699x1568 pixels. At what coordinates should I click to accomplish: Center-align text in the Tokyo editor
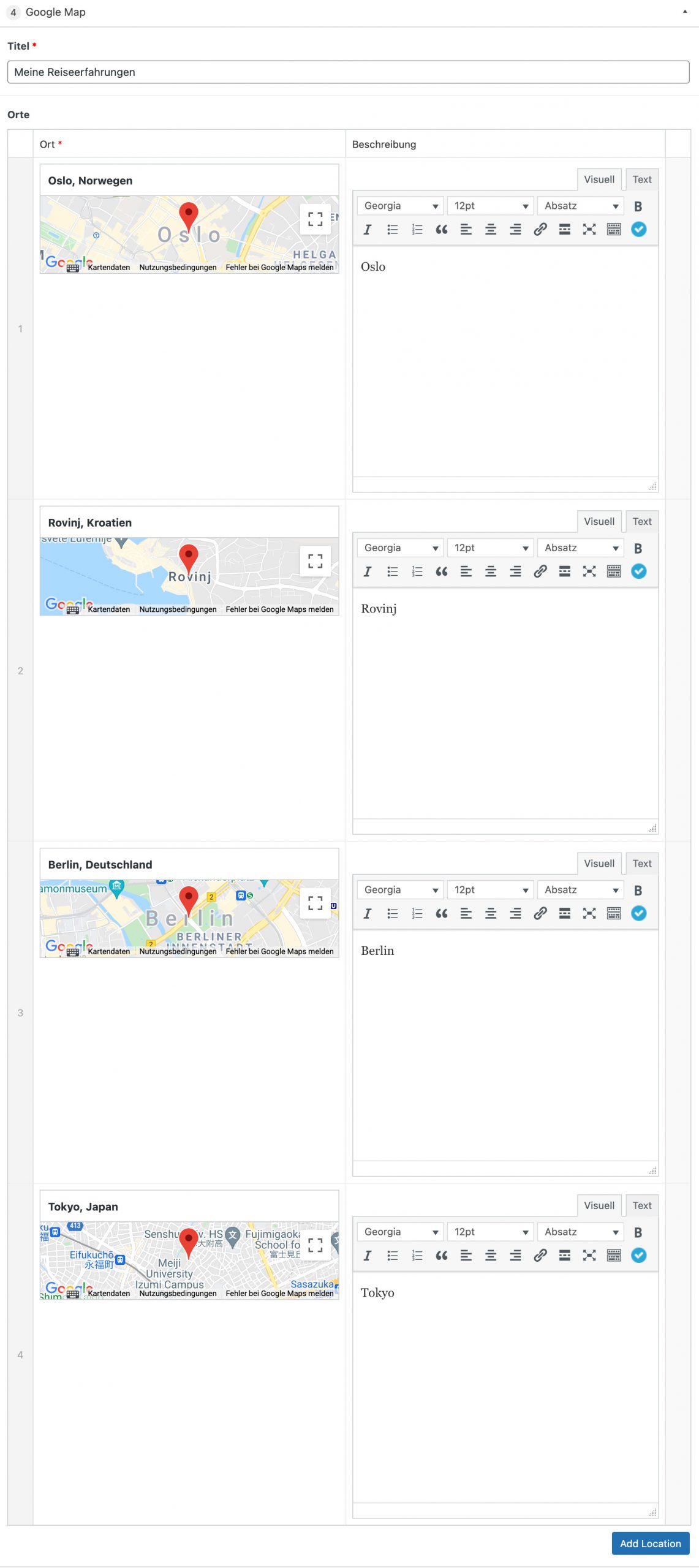[x=491, y=1255]
